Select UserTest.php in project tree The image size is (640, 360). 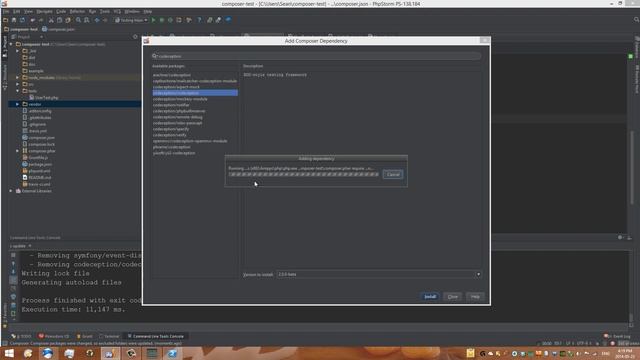coord(44,98)
